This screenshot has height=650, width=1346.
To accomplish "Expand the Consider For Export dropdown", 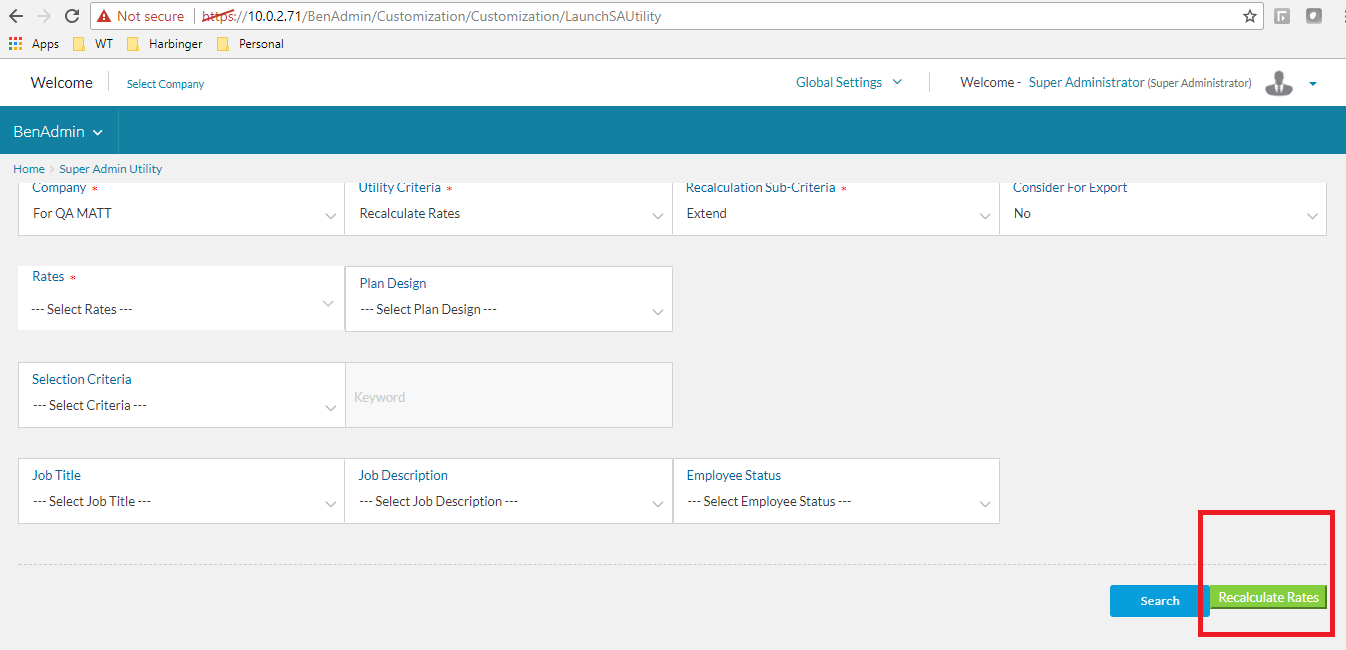I will point(1162,214).
